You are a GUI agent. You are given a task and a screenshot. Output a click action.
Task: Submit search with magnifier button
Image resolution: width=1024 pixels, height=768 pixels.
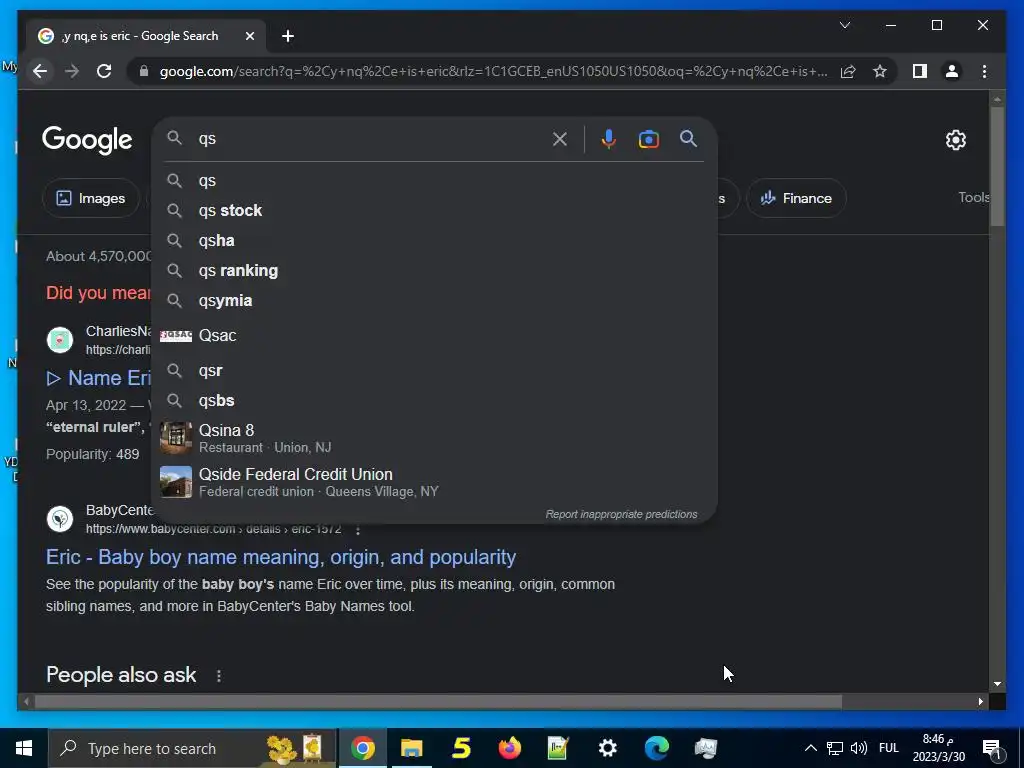(x=688, y=138)
